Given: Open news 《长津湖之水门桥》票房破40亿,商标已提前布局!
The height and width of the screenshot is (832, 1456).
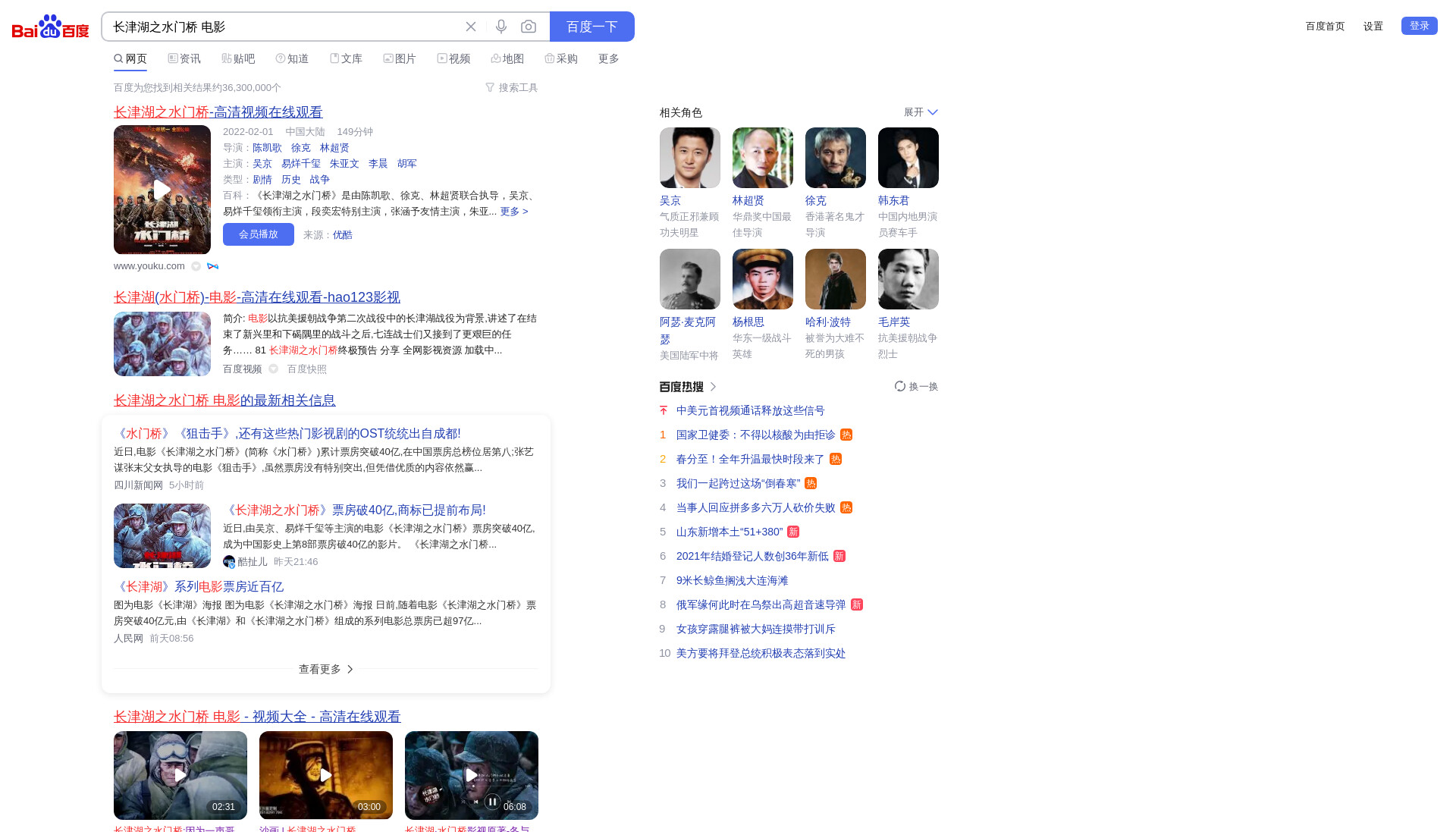Looking at the screenshot, I should 354,510.
